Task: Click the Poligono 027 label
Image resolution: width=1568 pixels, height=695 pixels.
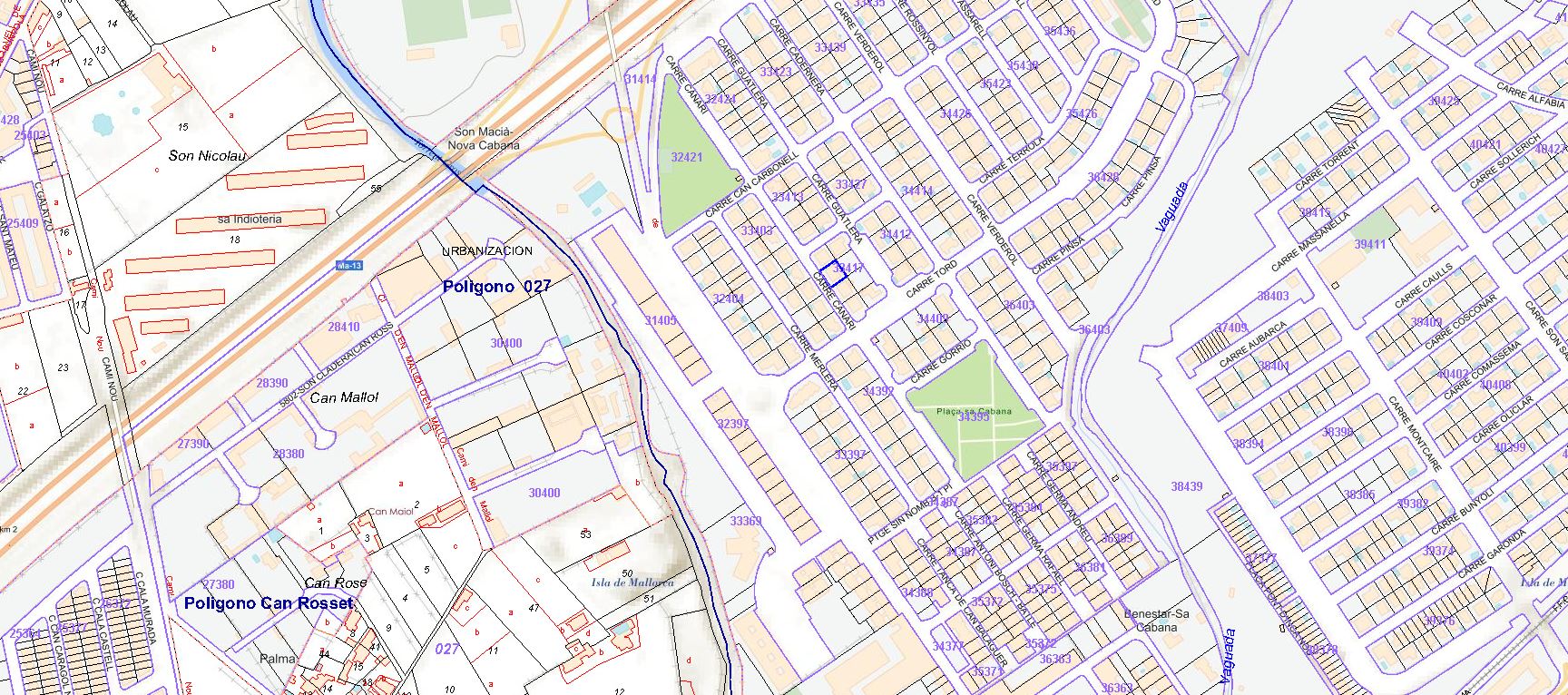Action: tap(496, 287)
